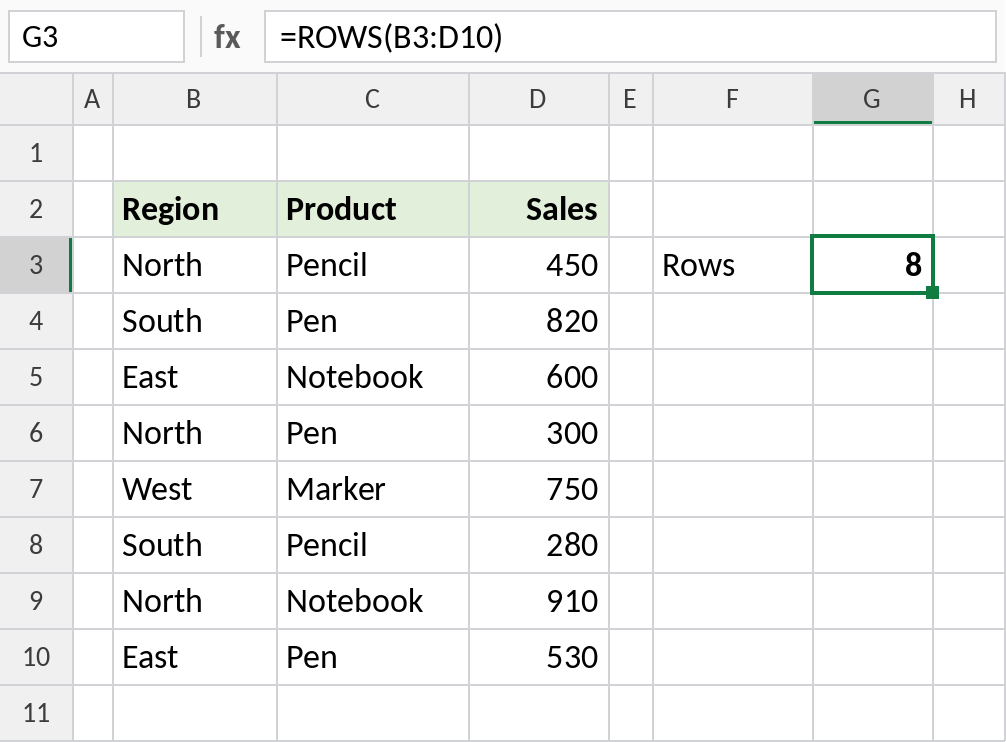Screen dimensions: 1006x742
Task: Select column F header
Action: (733, 99)
